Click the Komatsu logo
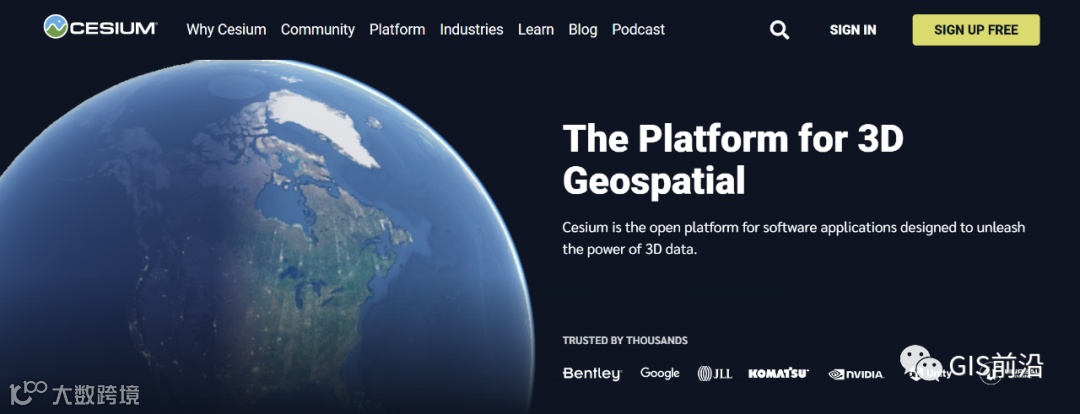The width and height of the screenshot is (1080, 414). (778, 373)
